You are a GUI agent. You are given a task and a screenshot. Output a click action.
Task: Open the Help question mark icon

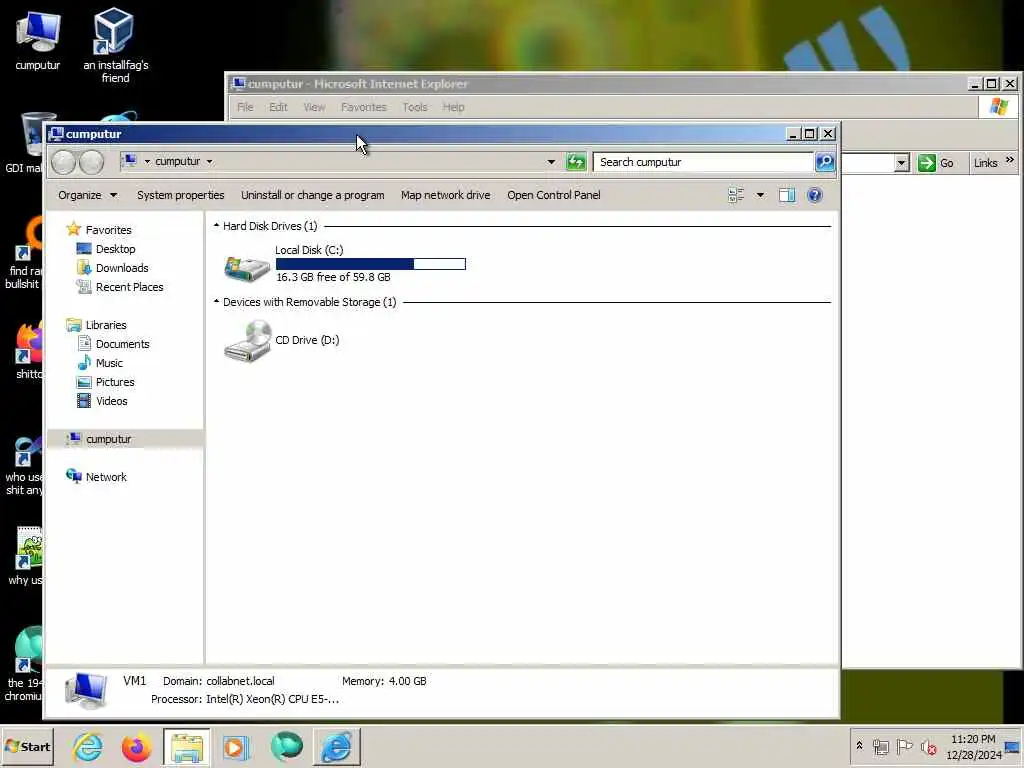pyautogui.click(x=814, y=195)
